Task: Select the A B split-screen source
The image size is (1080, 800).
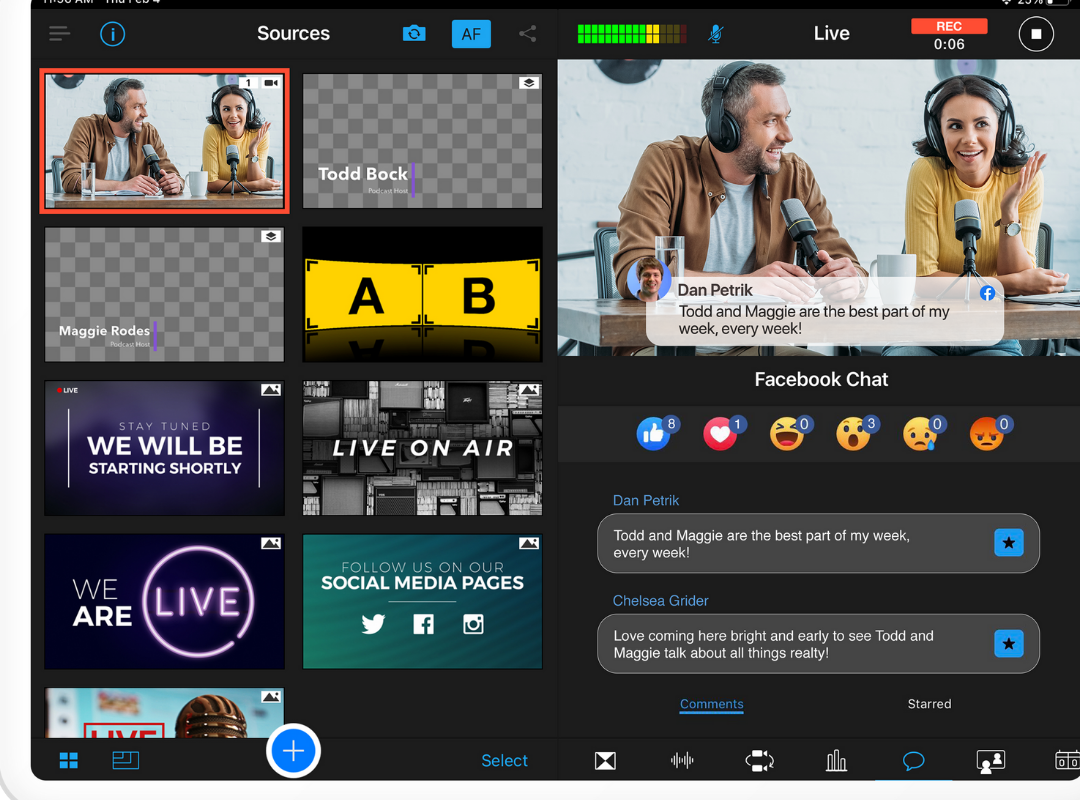Action: pyautogui.click(x=422, y=294)
